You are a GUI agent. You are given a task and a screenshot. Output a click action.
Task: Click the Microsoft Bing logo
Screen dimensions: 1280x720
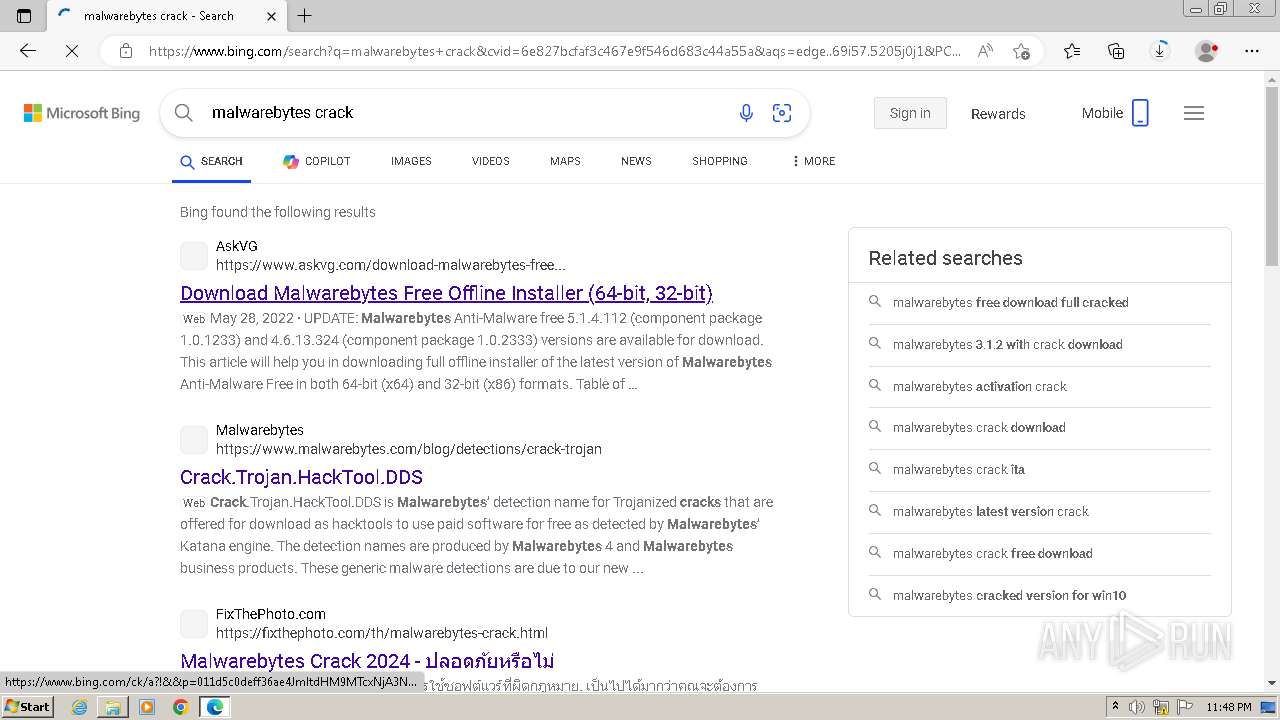point(82,113)
